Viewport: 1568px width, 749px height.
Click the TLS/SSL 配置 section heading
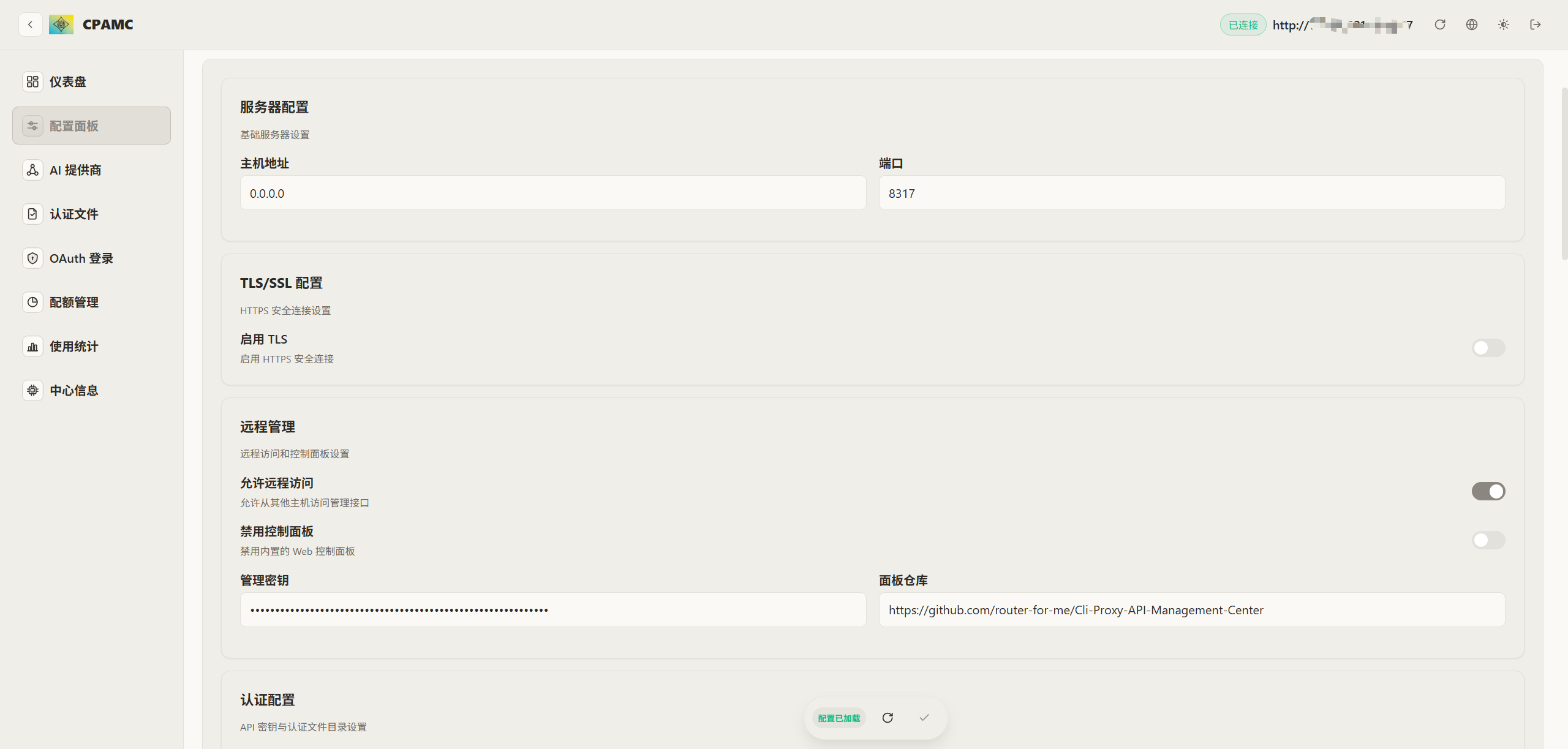pyautogui.click(x=281, y=283)
